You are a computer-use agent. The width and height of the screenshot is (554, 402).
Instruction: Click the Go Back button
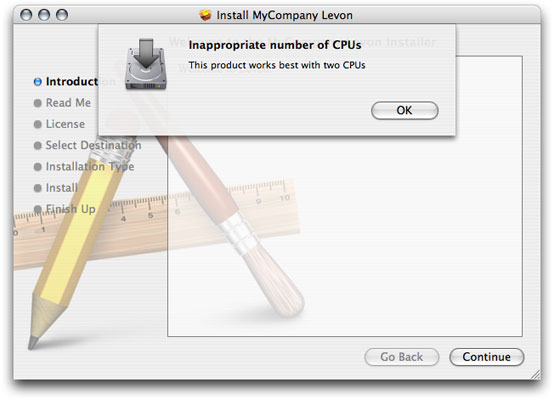(x=402, y=357)
